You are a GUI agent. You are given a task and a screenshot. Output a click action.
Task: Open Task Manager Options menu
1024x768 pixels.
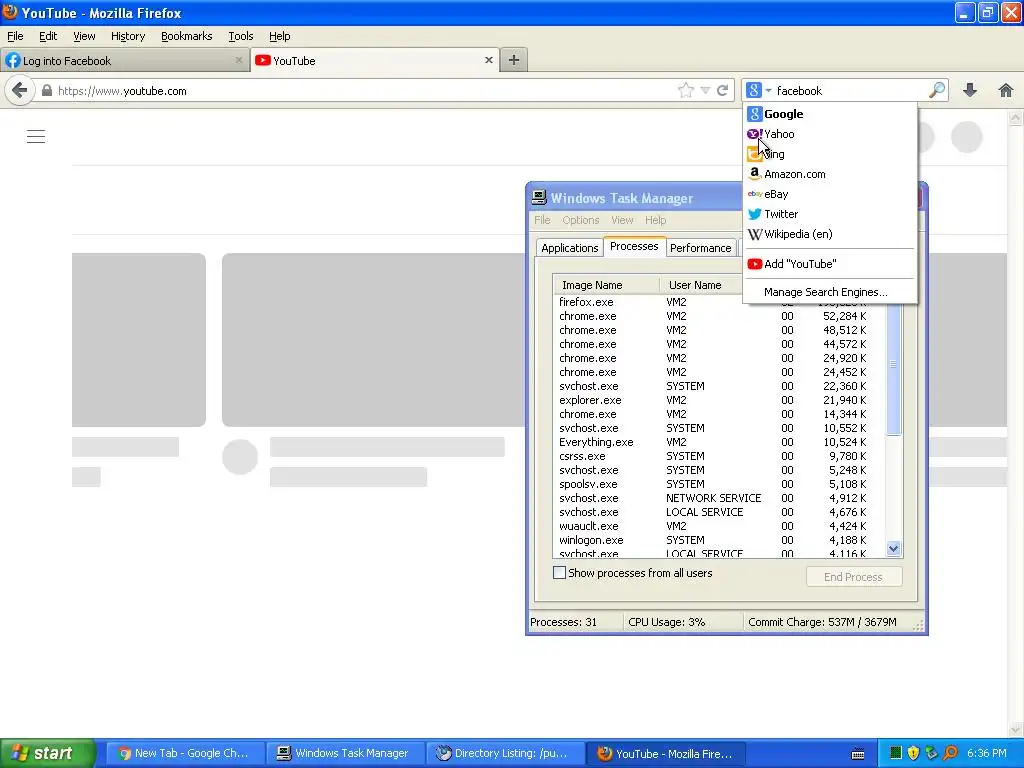tap(581, 220)
